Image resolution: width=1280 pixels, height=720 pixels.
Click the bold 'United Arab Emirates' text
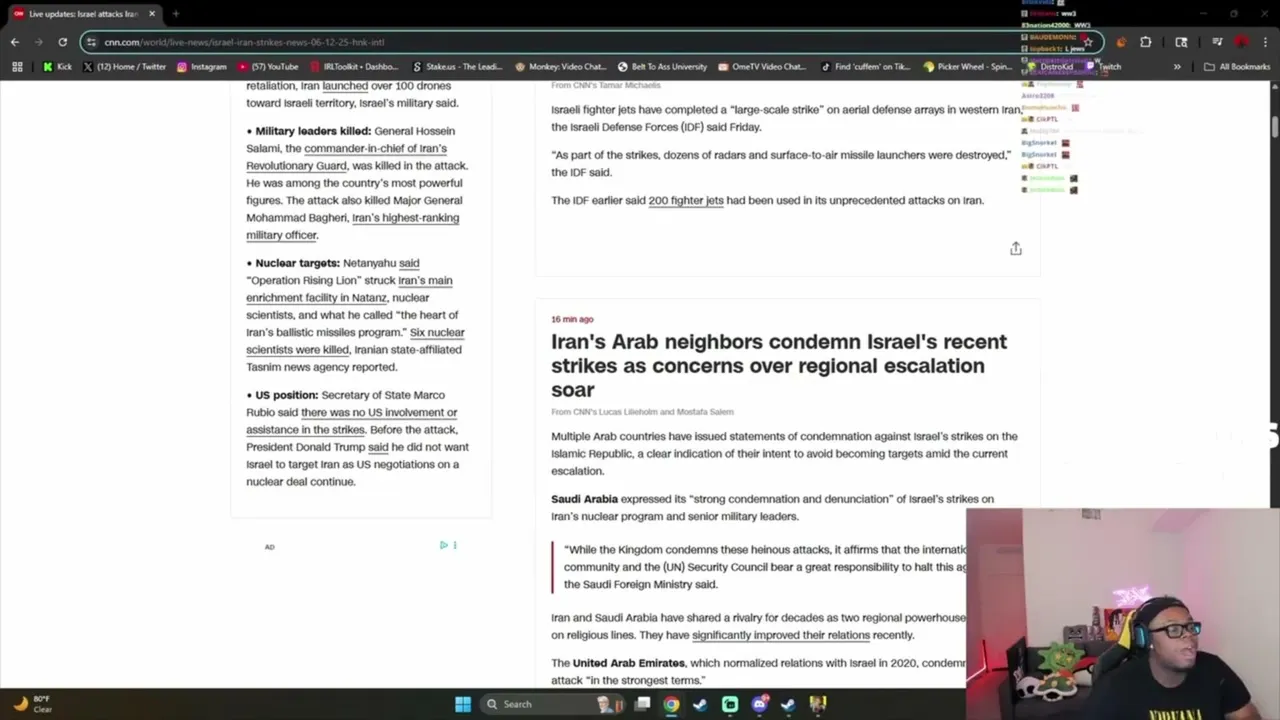coord(629,663)
